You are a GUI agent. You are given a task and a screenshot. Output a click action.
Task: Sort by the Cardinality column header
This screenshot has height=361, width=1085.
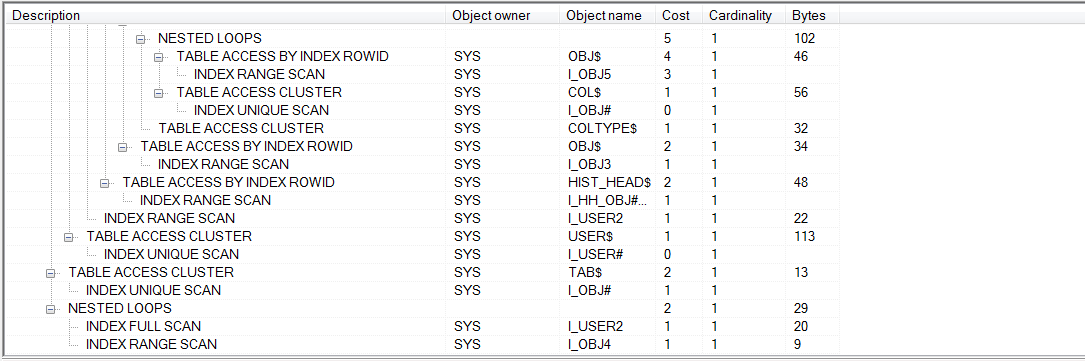744,15
